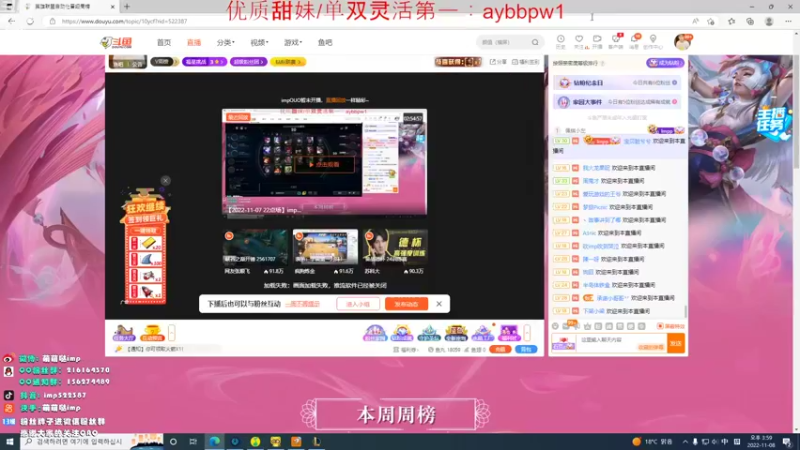Image resolution: width=800 pixels, height=450 pixels.
Task: Click the fourth dark gift icon
Action: (456, 333)
